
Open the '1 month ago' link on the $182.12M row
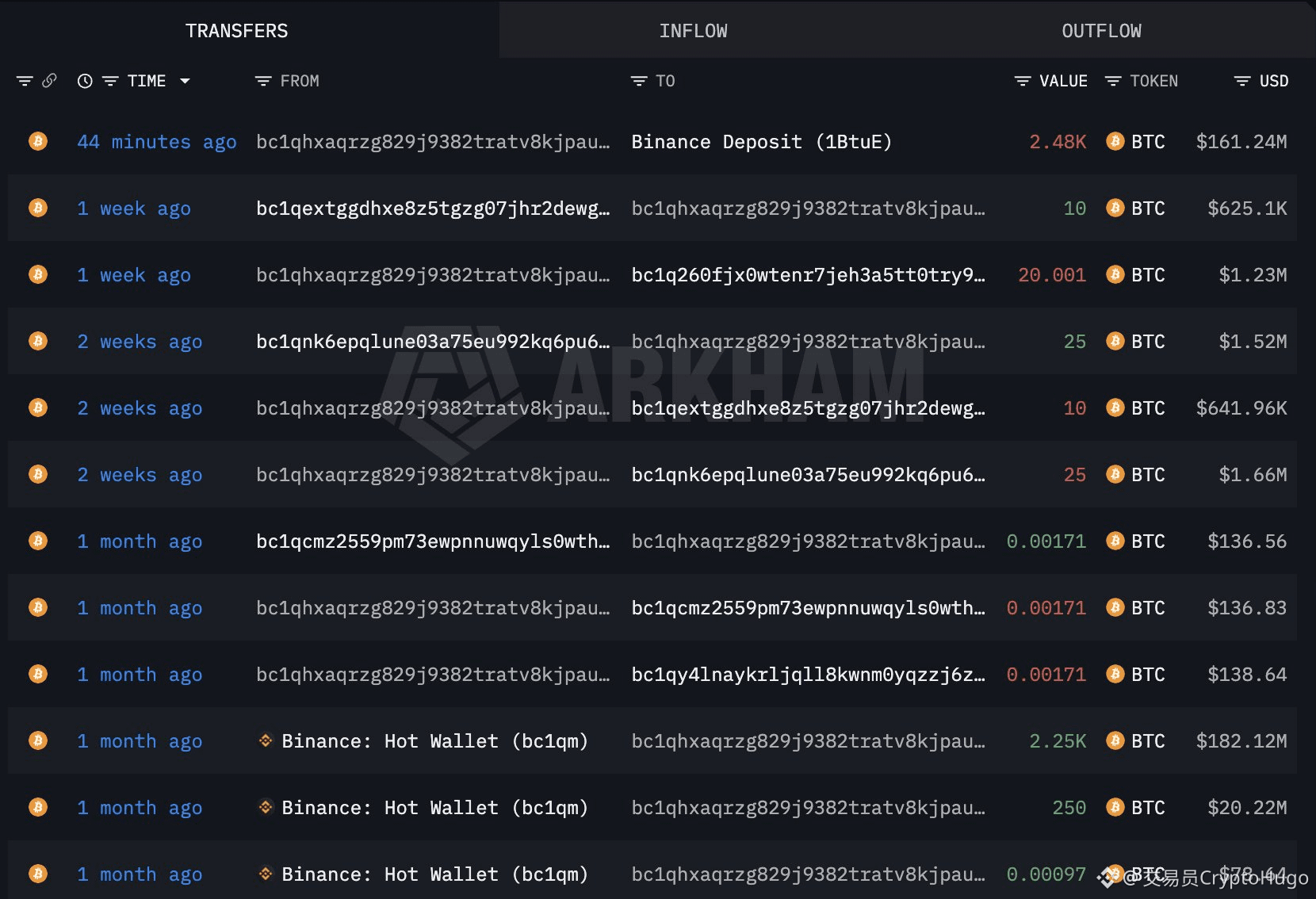point(140,741)
